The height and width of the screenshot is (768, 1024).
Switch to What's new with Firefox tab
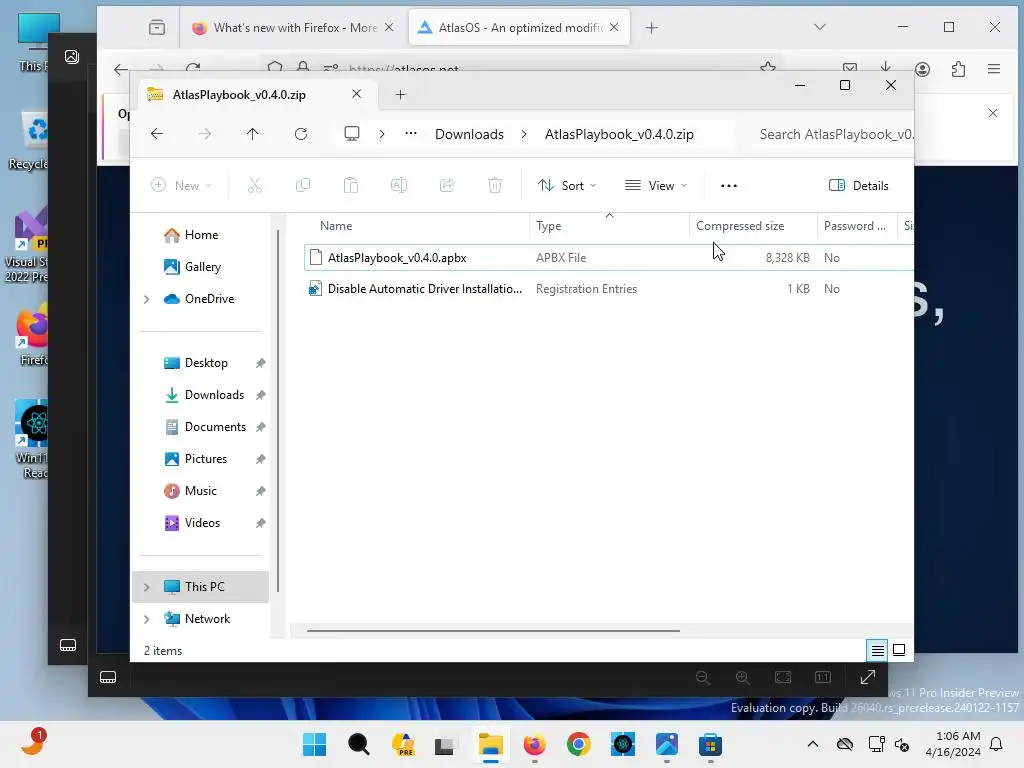click(293, 27)
